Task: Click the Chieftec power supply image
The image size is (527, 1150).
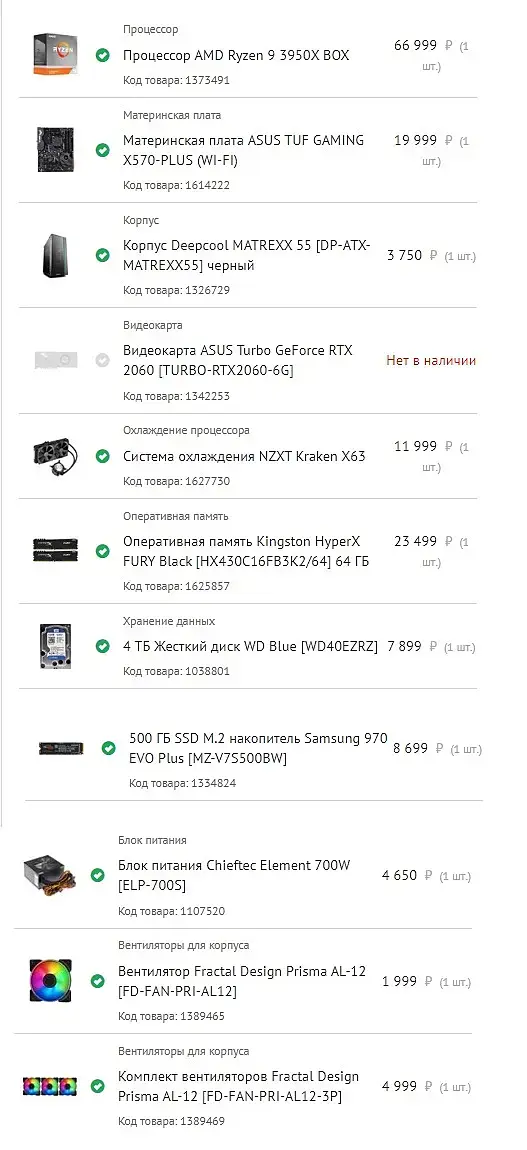Action: pos(51,874)
